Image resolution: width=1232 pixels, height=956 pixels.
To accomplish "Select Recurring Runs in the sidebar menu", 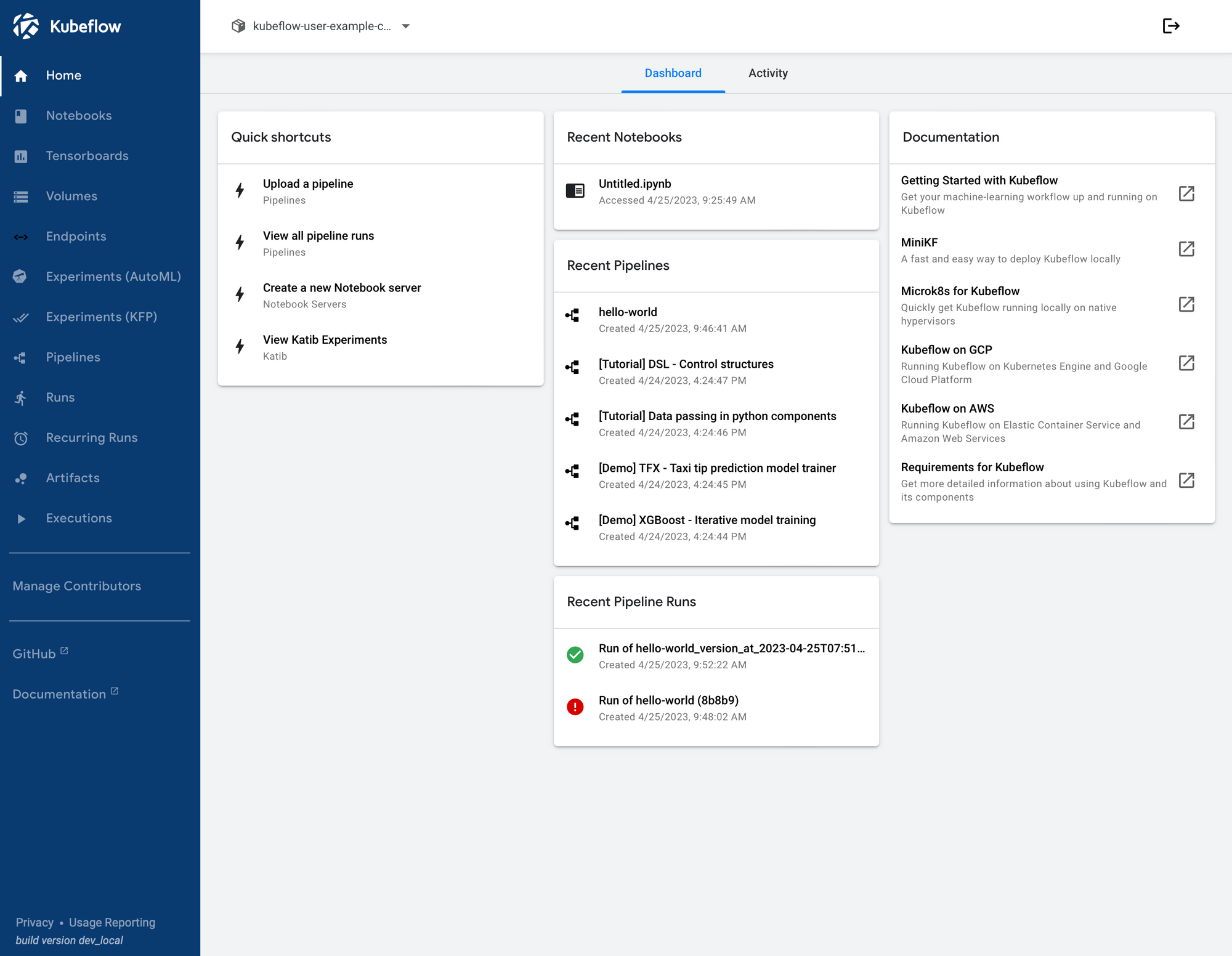I will [x=100, y=438].
